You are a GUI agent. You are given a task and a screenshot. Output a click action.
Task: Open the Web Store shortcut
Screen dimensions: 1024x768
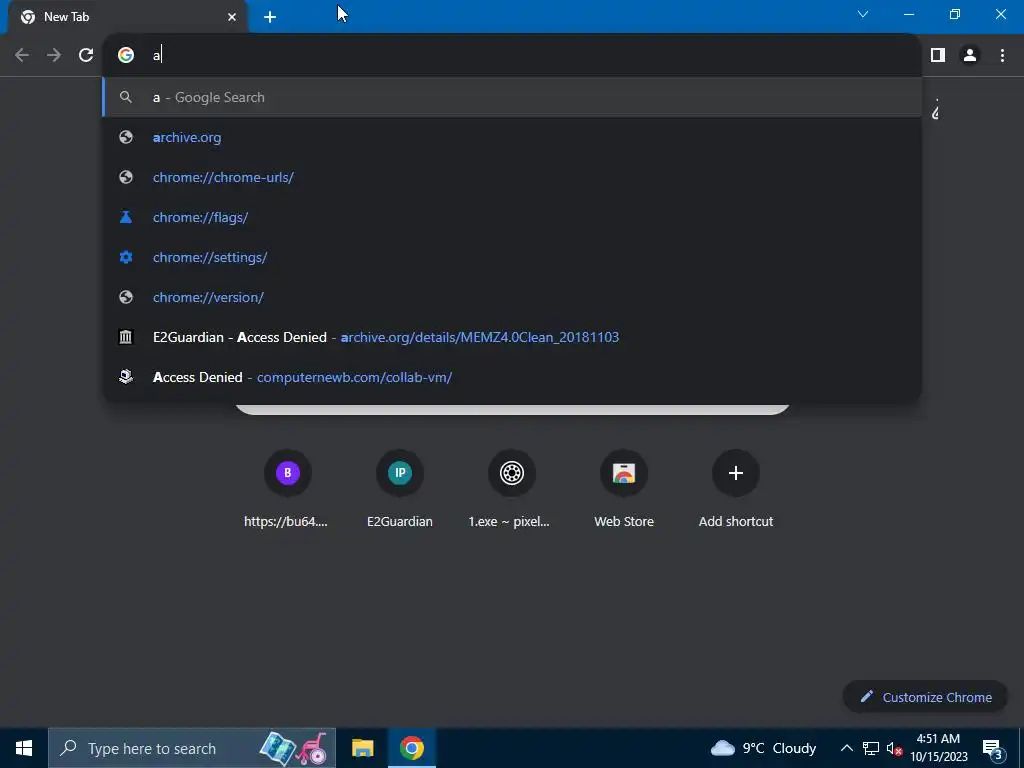[x=624, y=488]
